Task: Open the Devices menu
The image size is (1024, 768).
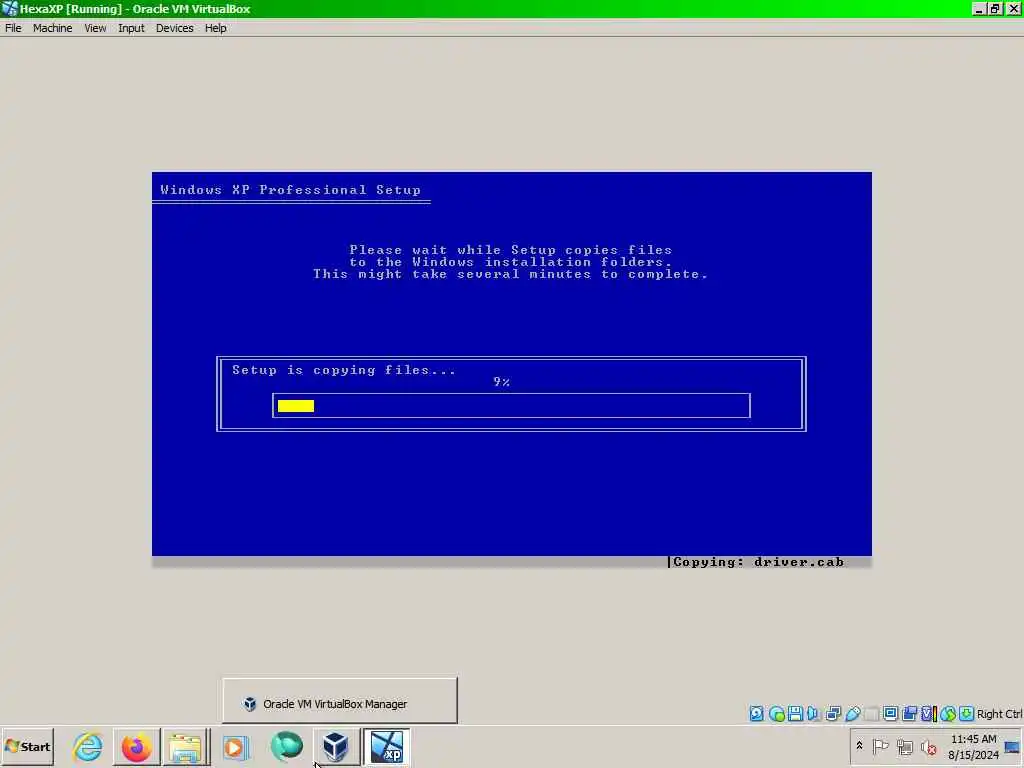Action: click(x=174, y=28)
